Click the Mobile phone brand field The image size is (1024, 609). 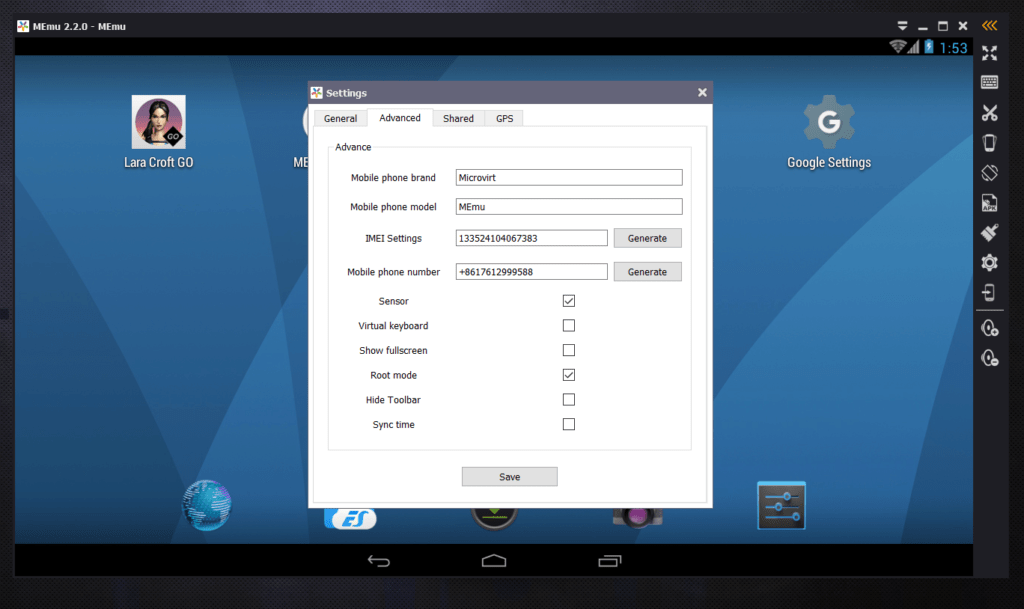(x=569, y=178)
